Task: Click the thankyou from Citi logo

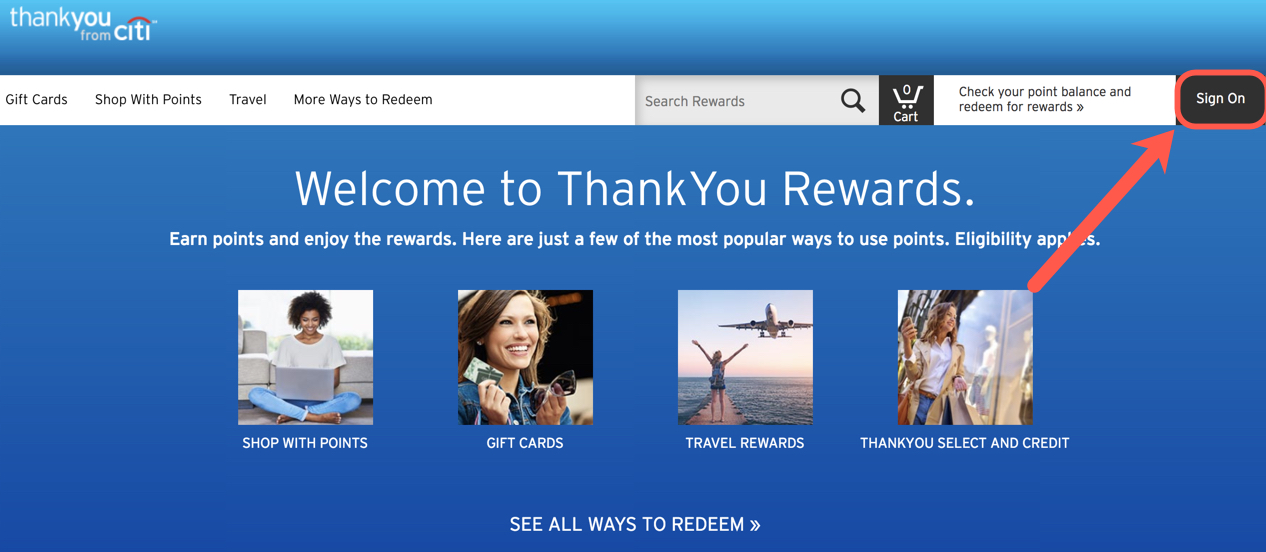Action: [x=83, y=24]
